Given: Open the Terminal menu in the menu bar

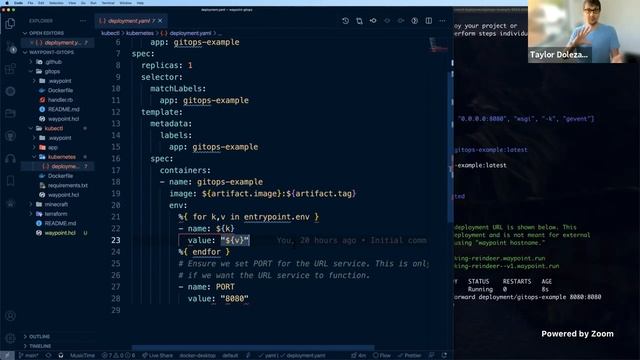Looking at the screenshot, I should (108, 3).
